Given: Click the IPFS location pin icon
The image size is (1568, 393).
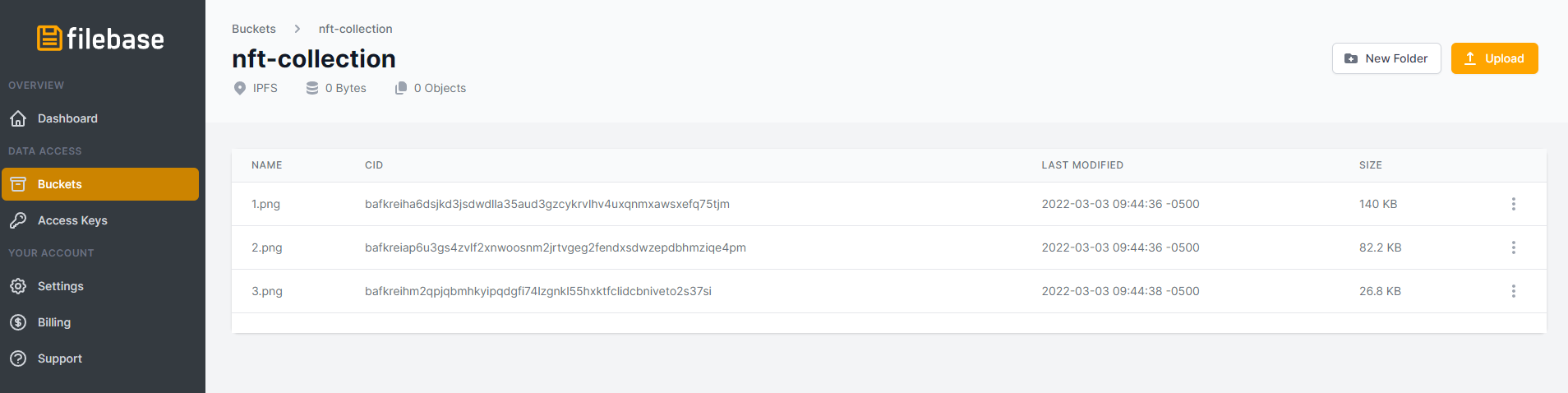Looking at the screenshot, I should pos(240,88).
